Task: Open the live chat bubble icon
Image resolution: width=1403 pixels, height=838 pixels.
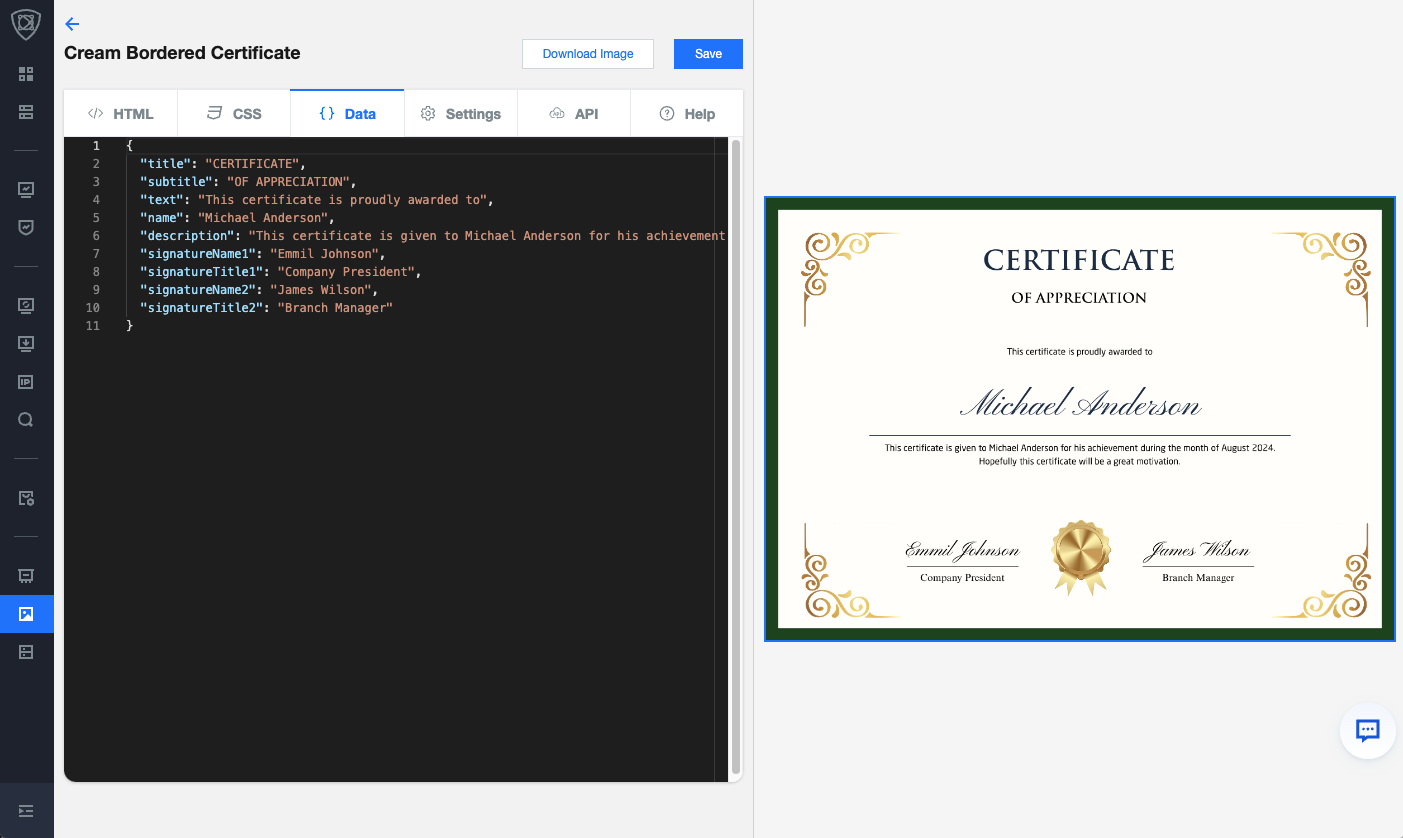Action: 1367,730
